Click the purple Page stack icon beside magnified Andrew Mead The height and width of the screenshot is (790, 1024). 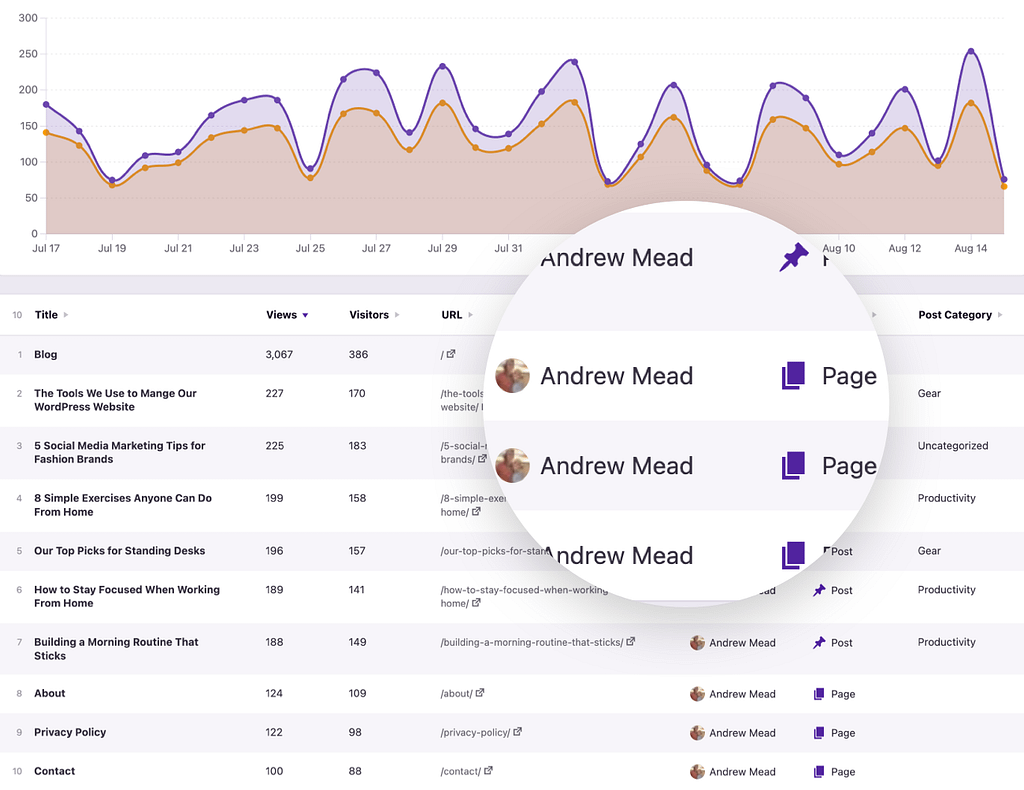click(791, 375)
